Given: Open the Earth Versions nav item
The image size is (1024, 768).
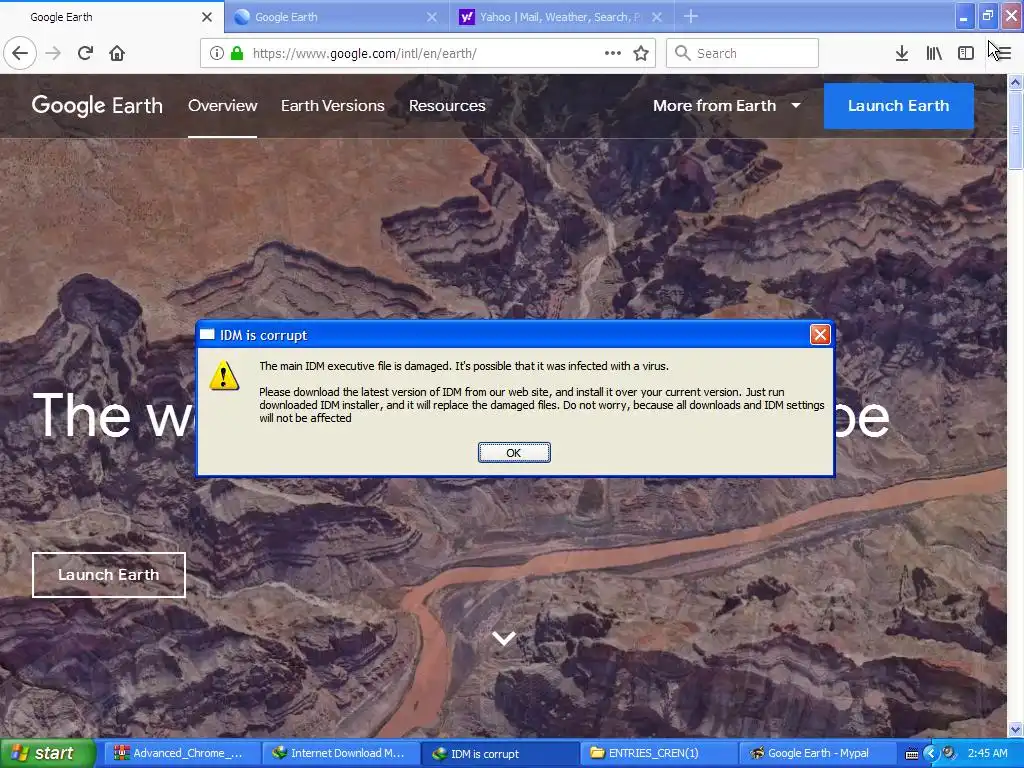Looking at the screenshot, I should coord(332,105).
